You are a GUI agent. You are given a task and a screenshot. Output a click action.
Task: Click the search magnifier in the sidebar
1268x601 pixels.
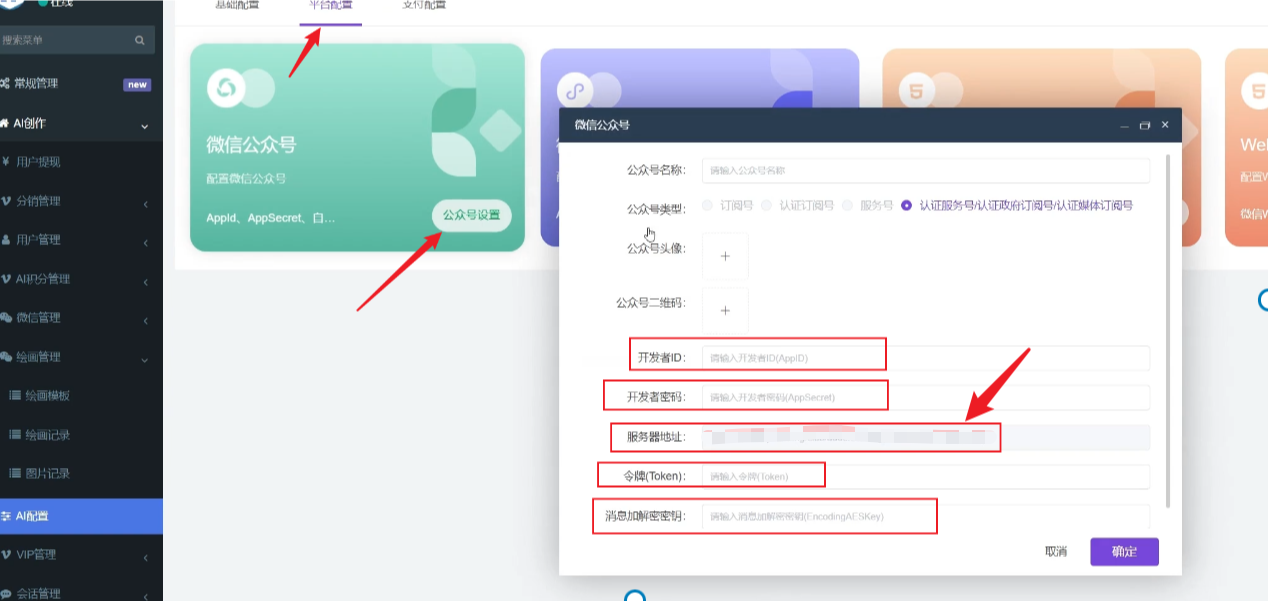(140, 41)
